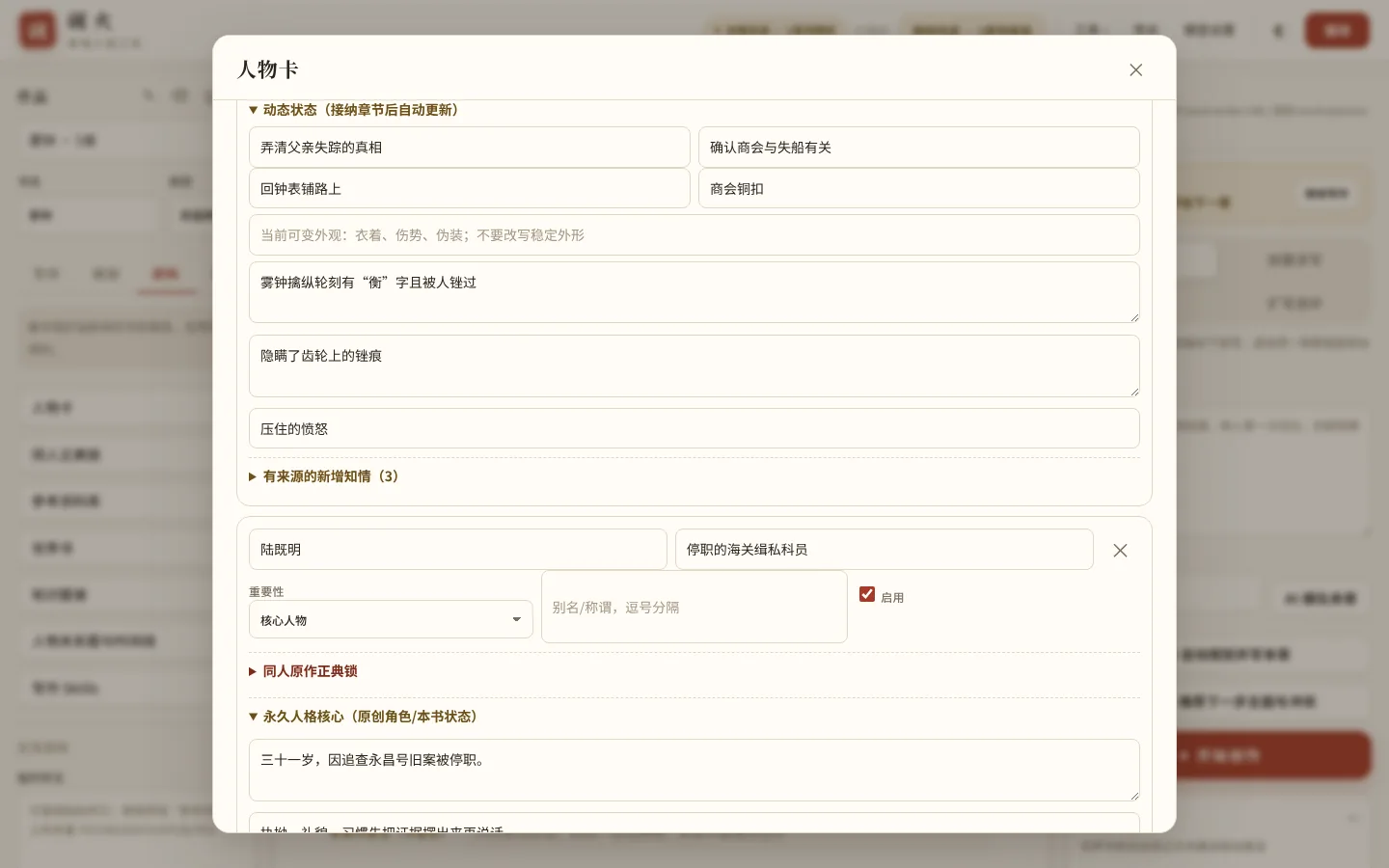Focus the 压住的愤怒 field
The image size is (1389, 868).
point(694,428)
